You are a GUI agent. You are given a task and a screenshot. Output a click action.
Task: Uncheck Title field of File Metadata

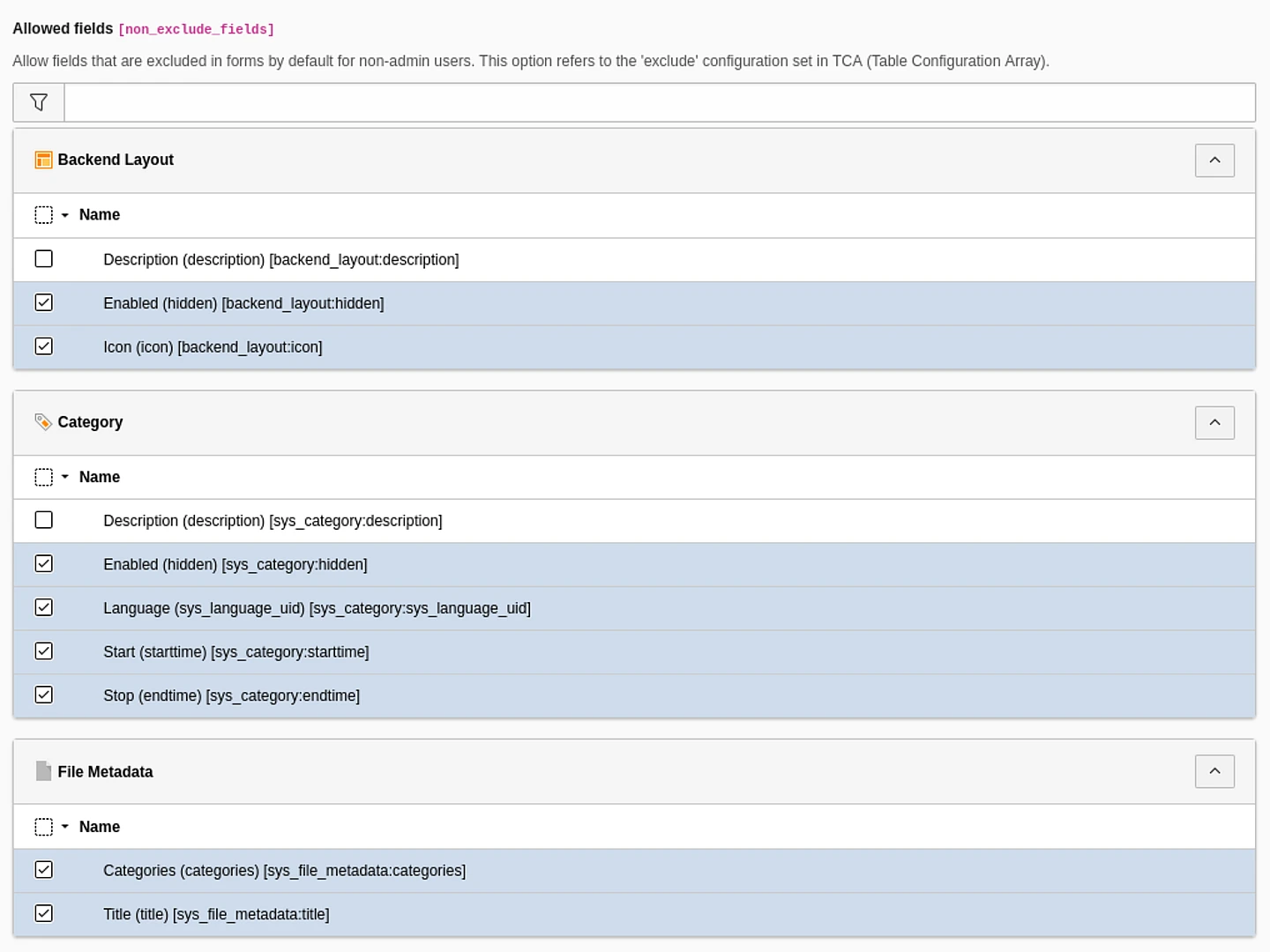[x=43, y=913]
